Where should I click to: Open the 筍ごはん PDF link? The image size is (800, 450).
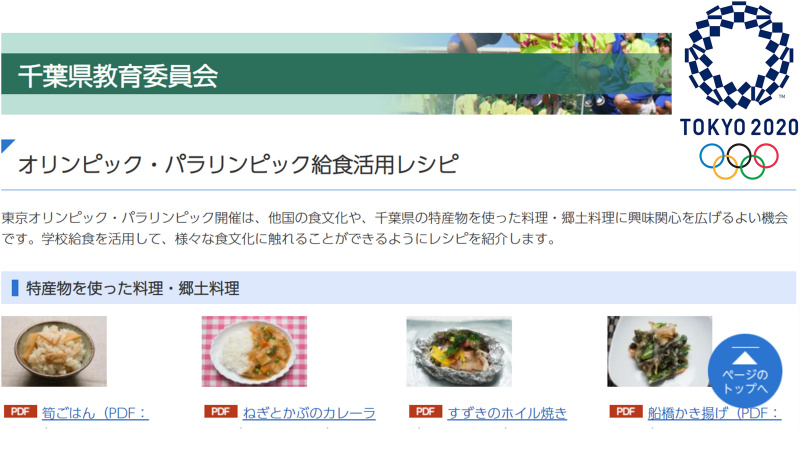tap(95, 413)
